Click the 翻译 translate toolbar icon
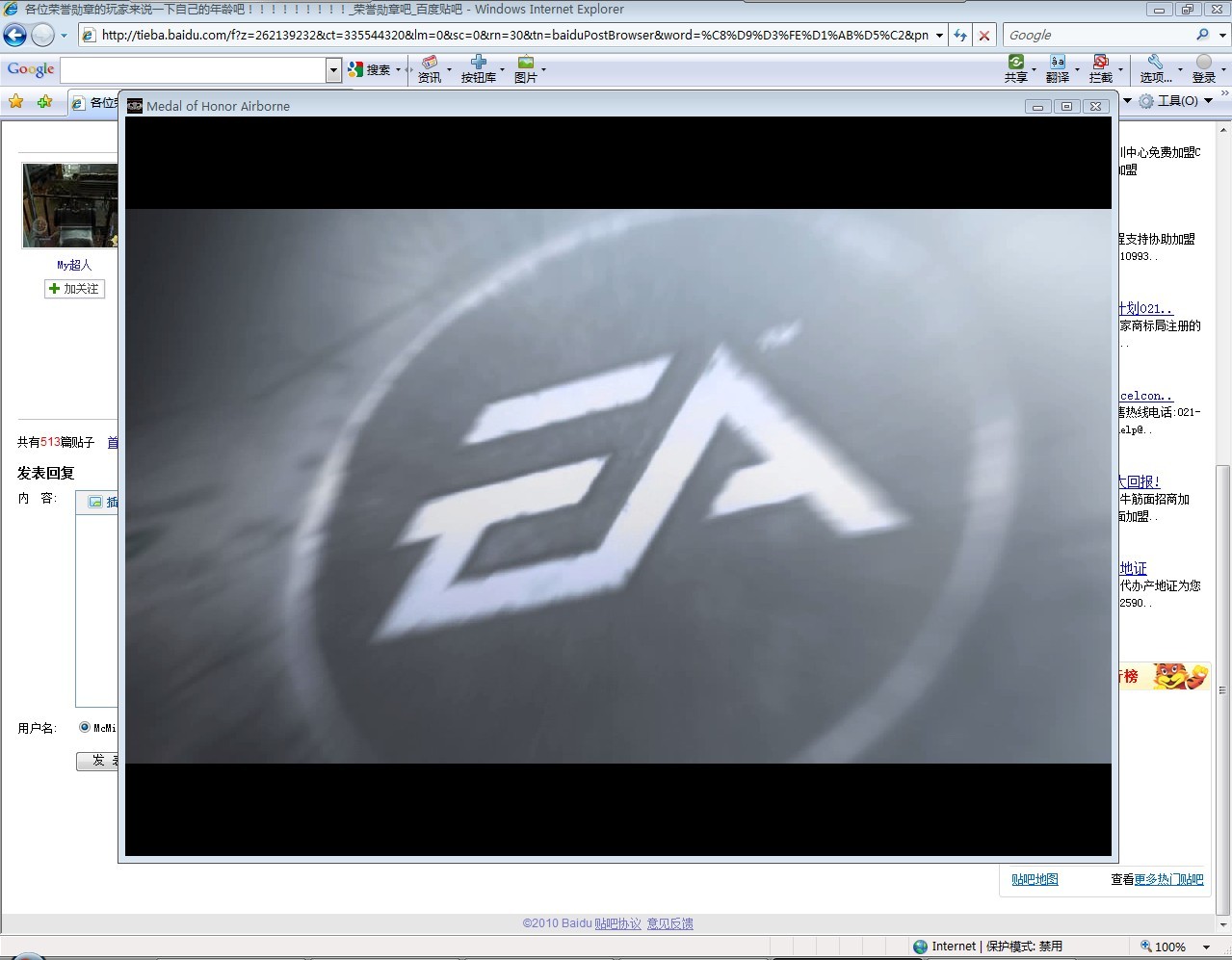The width and height of the screenshot is (1232, 960). pyautogui.click(x=1058, y=69)
